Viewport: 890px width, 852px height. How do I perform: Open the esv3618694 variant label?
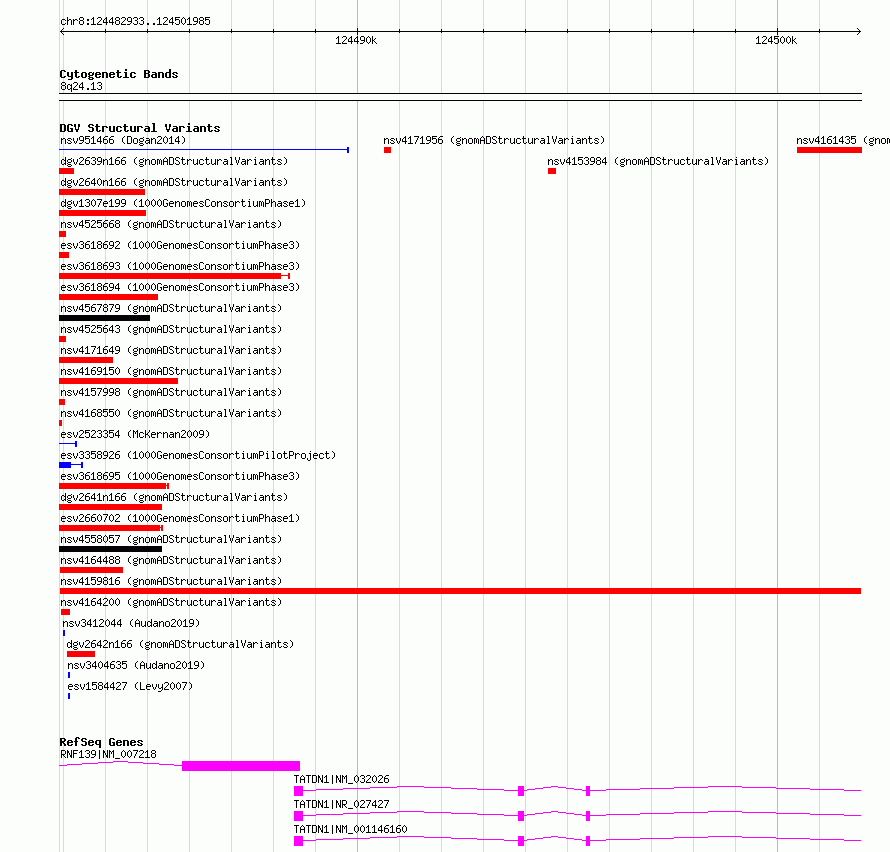pyautogui.click(x=180, y=287)
